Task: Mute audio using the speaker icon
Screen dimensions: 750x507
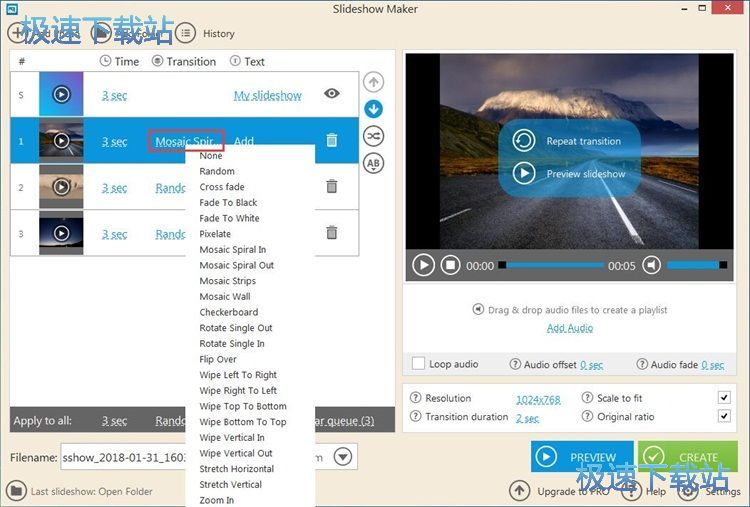Action: [x=652, y=266]
